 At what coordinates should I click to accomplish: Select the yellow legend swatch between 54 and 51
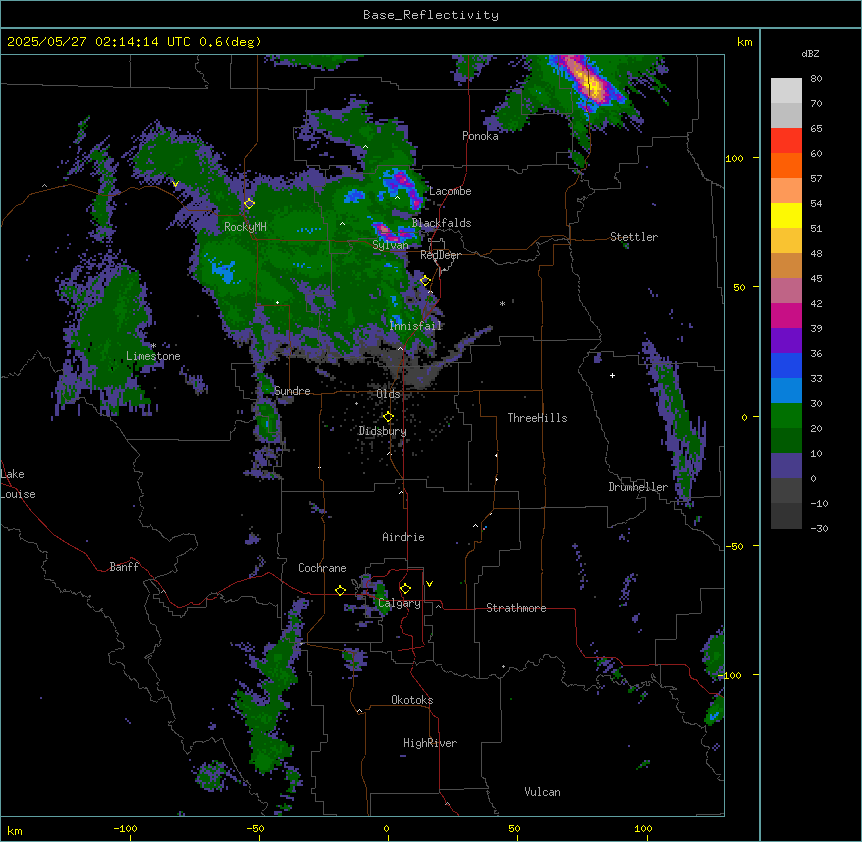[x=786, y=215]
